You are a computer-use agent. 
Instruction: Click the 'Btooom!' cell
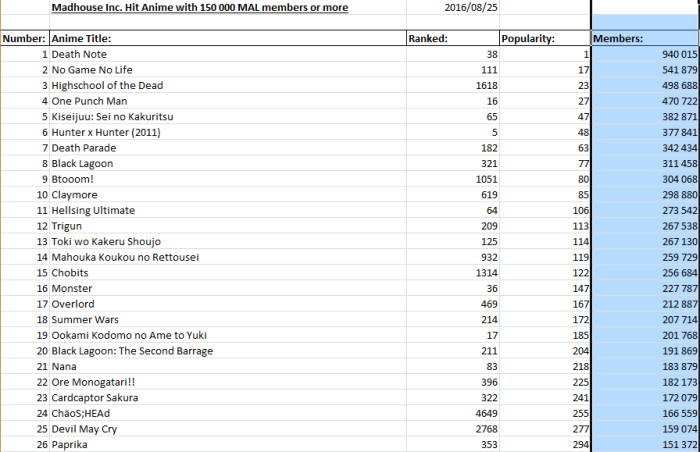tap(228, 179)
